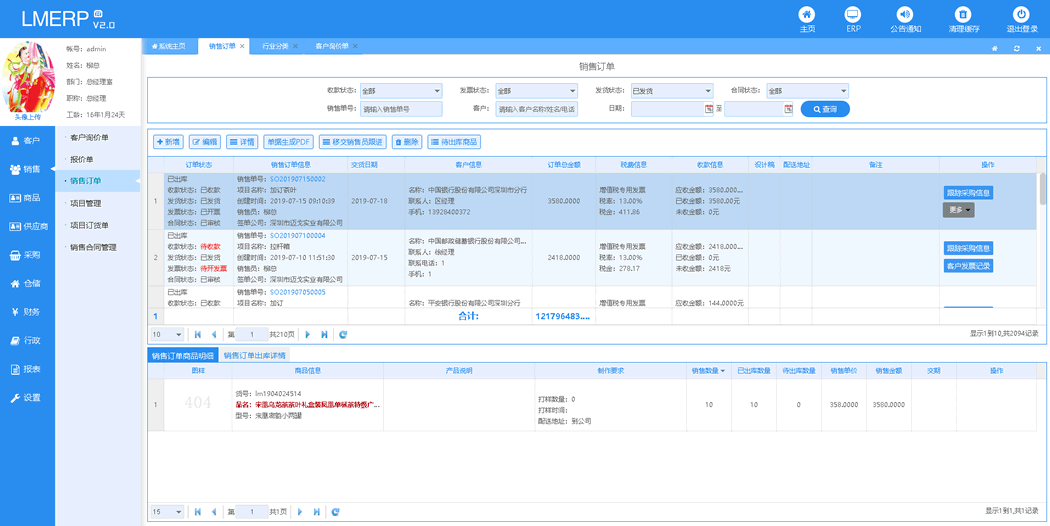Go to next page in detail pager

(x=299, y=511)
